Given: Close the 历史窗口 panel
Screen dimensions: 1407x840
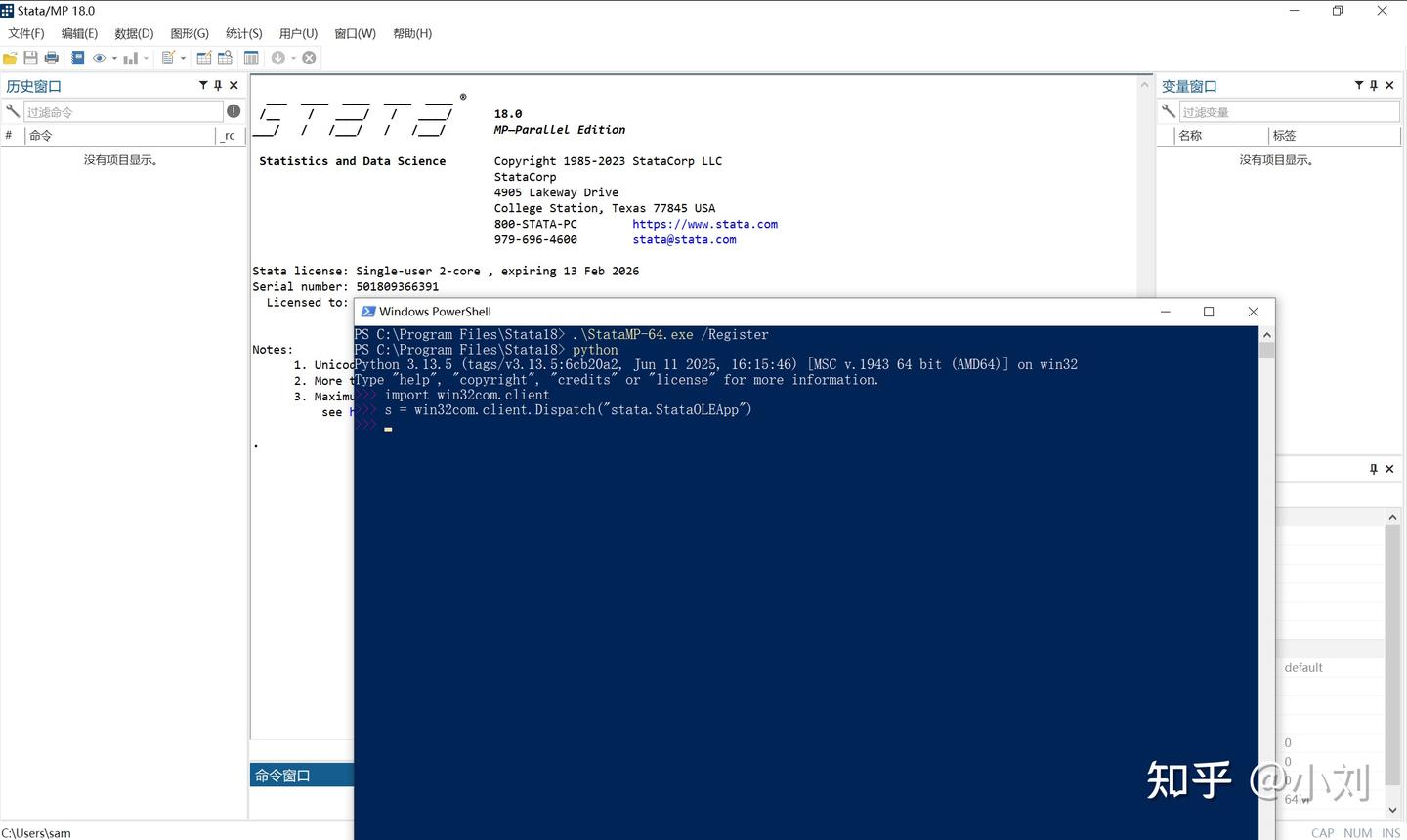Looking at the screenshot, I should pos(234,86).
